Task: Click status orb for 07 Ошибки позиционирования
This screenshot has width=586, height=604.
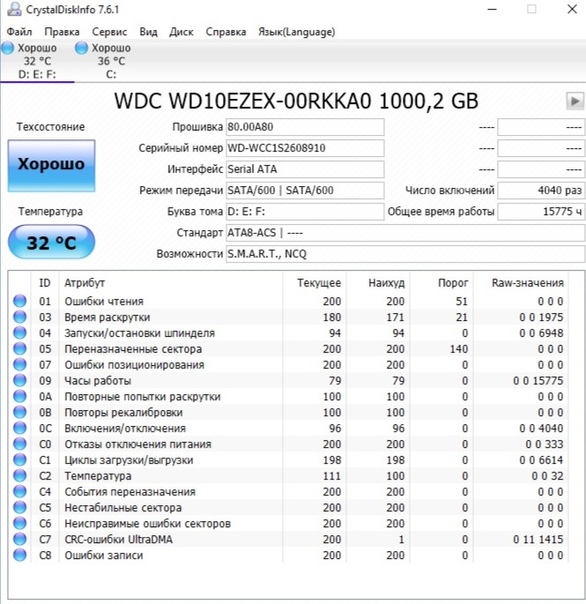Action: click(x=20, y=364)
